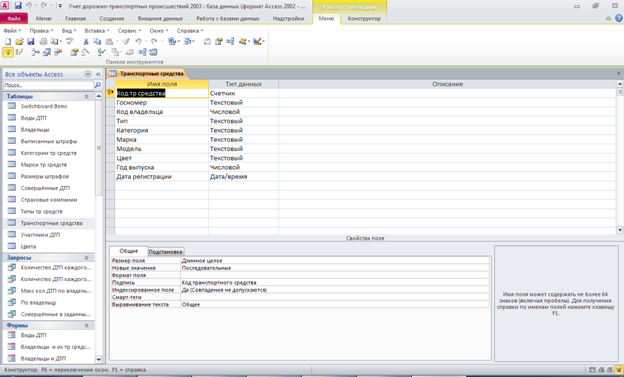
Task: Click the New document icon in toolbar
Action: [x=8, y=41]
